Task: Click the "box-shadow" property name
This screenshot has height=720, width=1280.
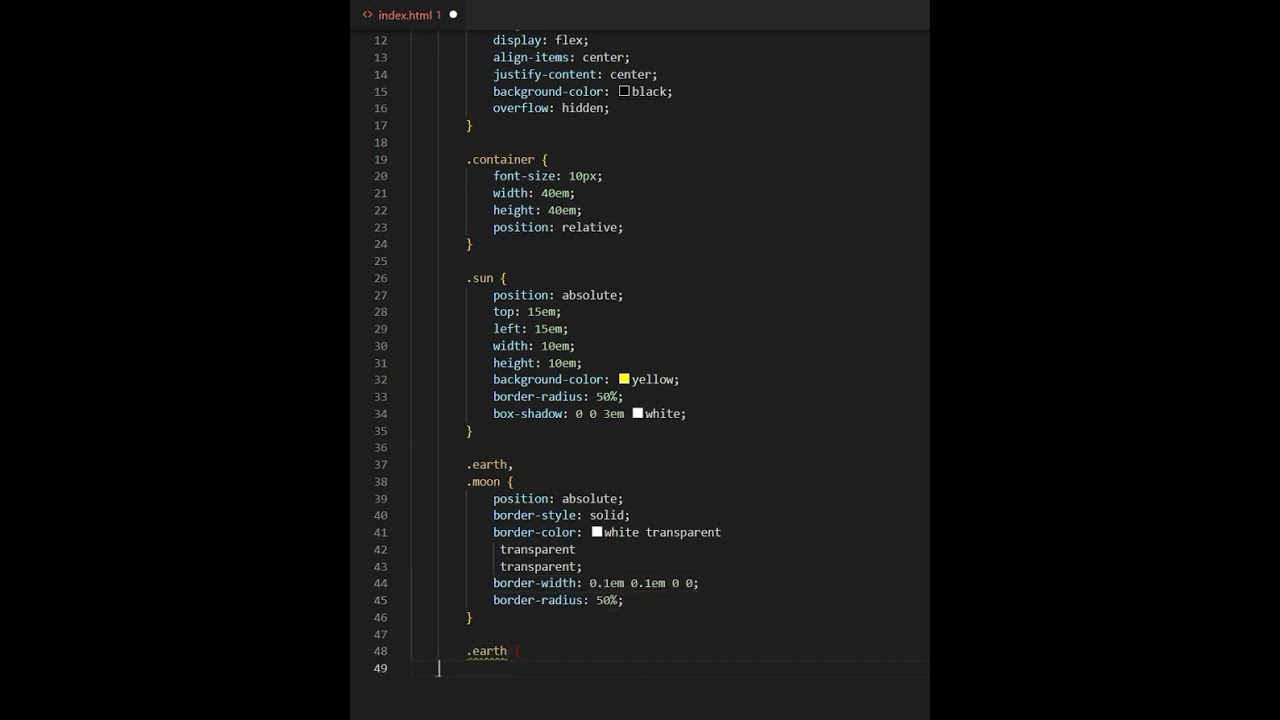Action: click(x=527, y=413)
